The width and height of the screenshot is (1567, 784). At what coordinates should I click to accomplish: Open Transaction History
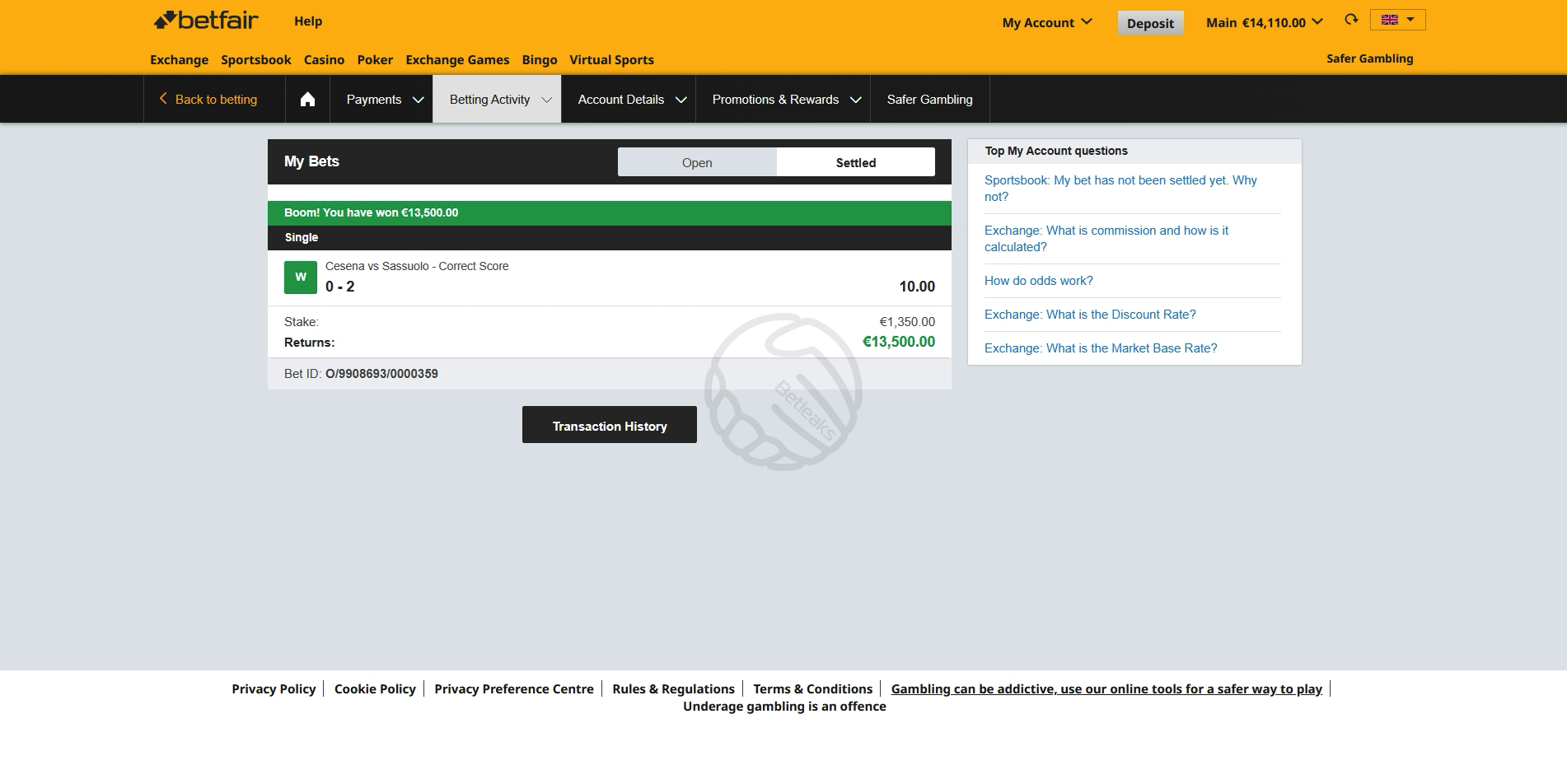click(610, 425)
